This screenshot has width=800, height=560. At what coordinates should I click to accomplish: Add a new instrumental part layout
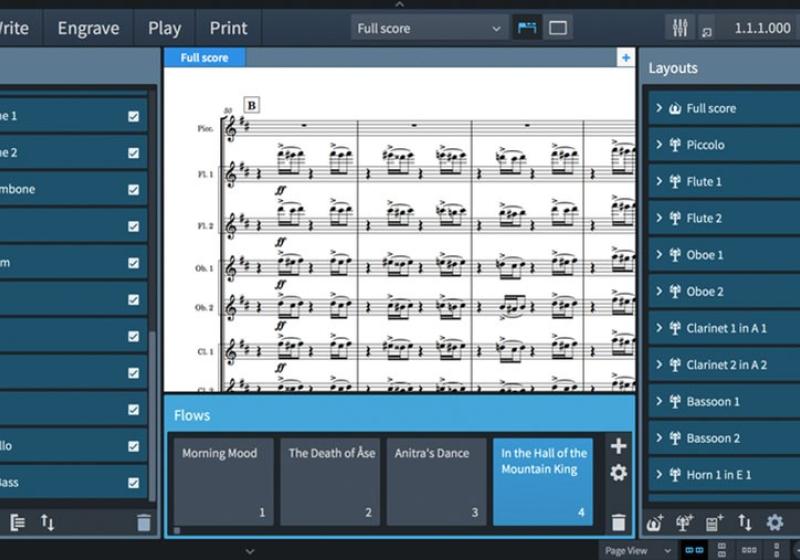[x=685, y=522]
